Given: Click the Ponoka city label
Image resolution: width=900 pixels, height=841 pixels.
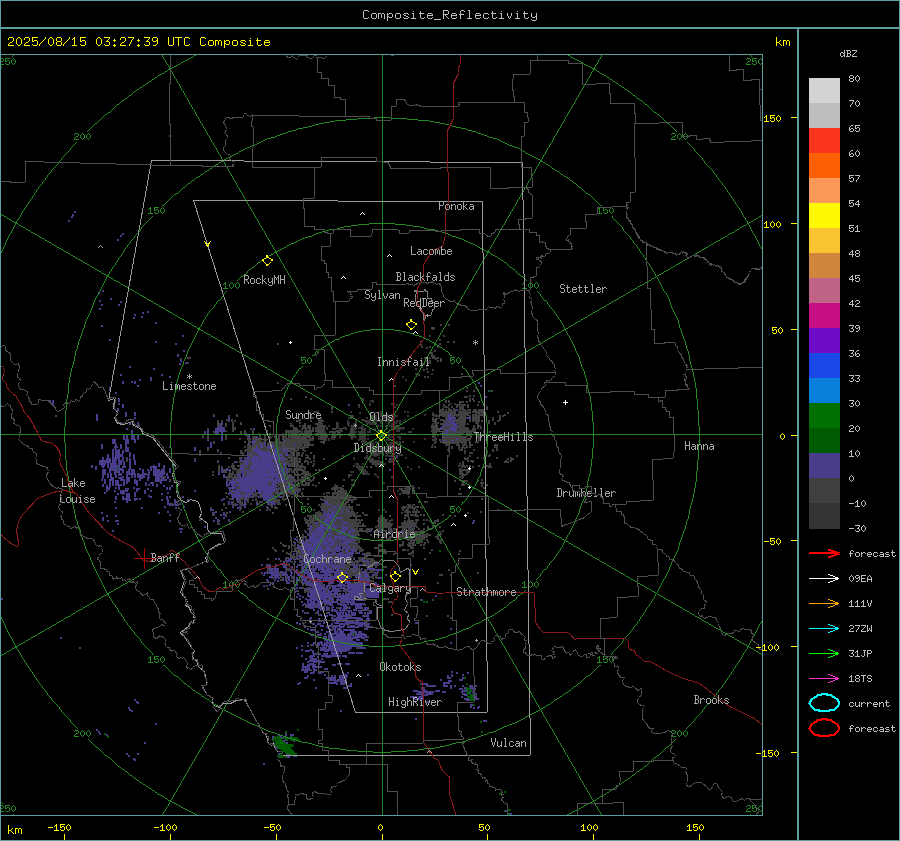Looking at the screenshot, I should pyautogui.click(x=456, y=206).
